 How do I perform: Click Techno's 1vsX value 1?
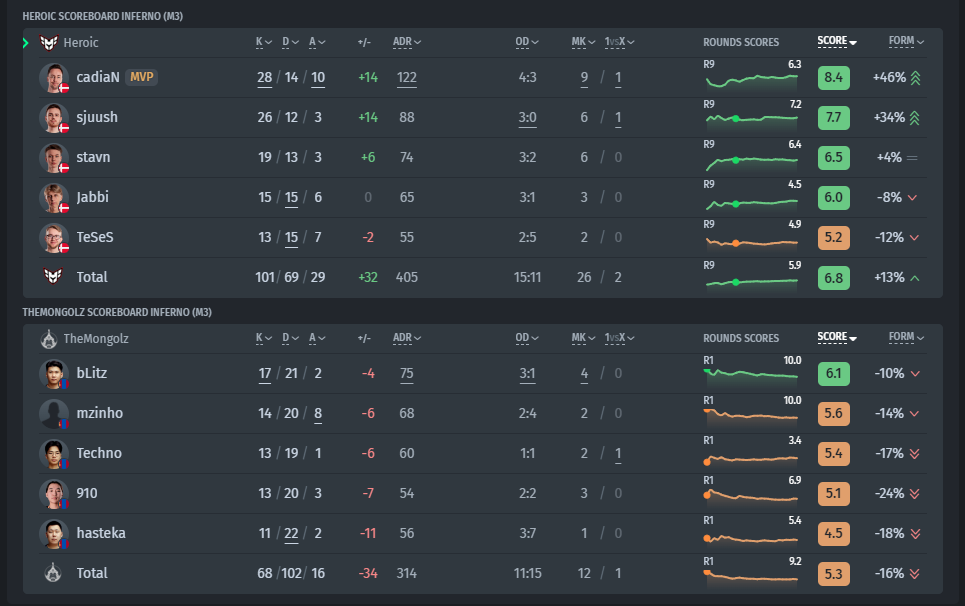coord(618,454)
